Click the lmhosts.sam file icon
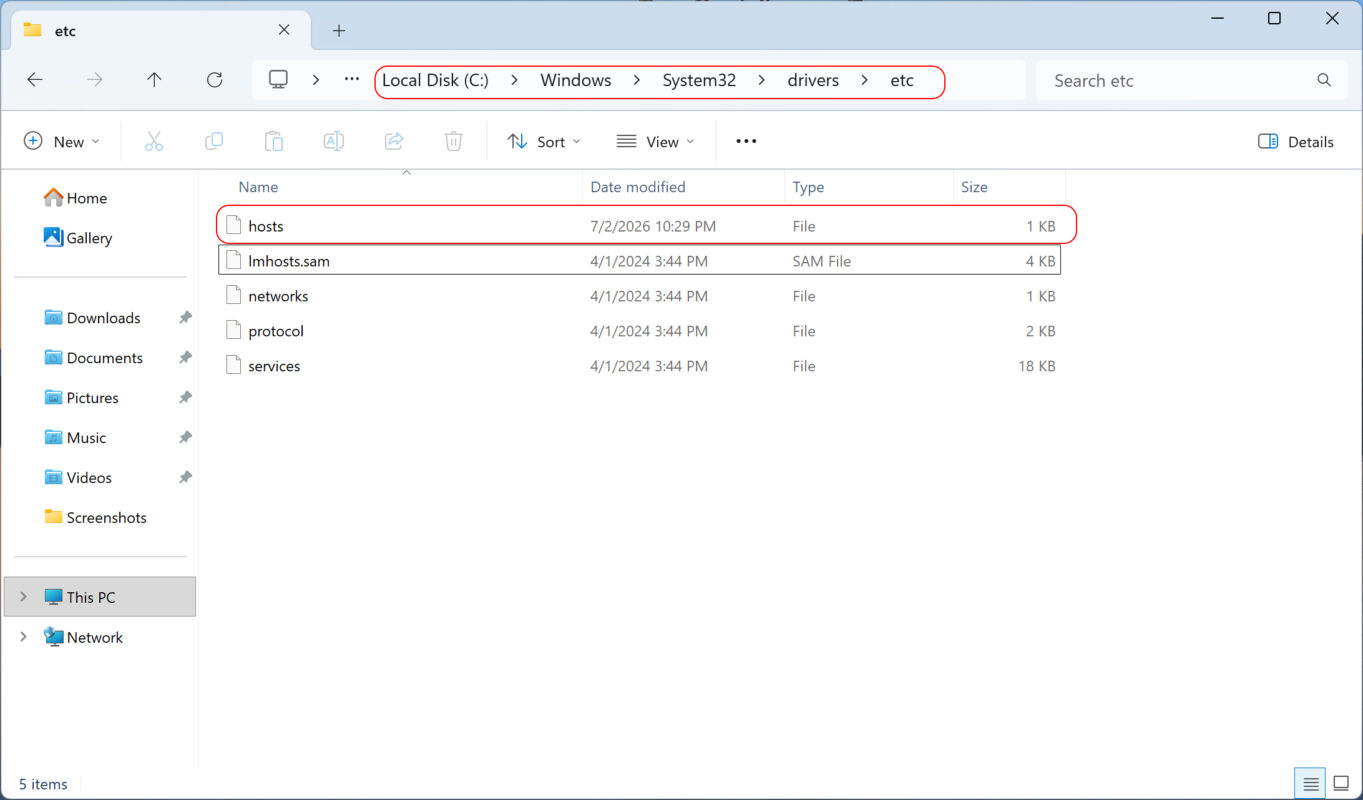This screenshot has width=1363, height=800. [233, 261]
